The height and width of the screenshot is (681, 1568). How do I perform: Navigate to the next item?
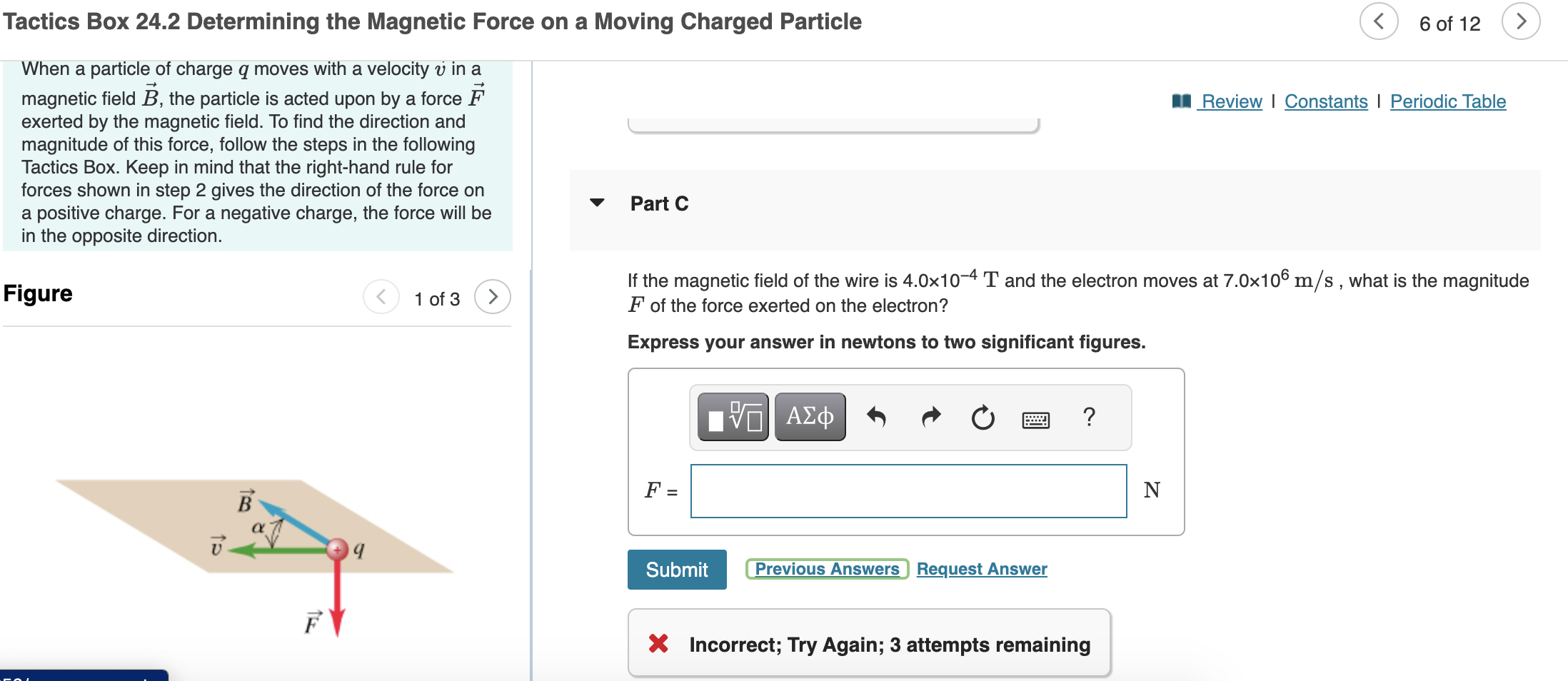point(1522,21)
